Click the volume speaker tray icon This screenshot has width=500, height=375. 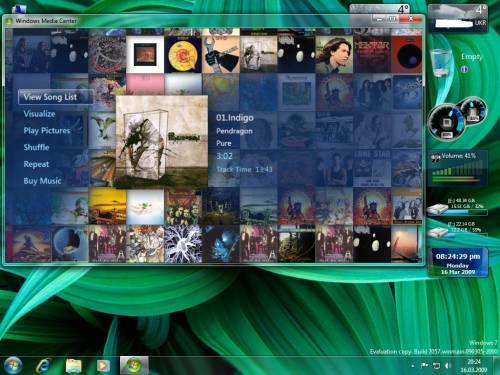pyautogui.click(x=448, y=366)
